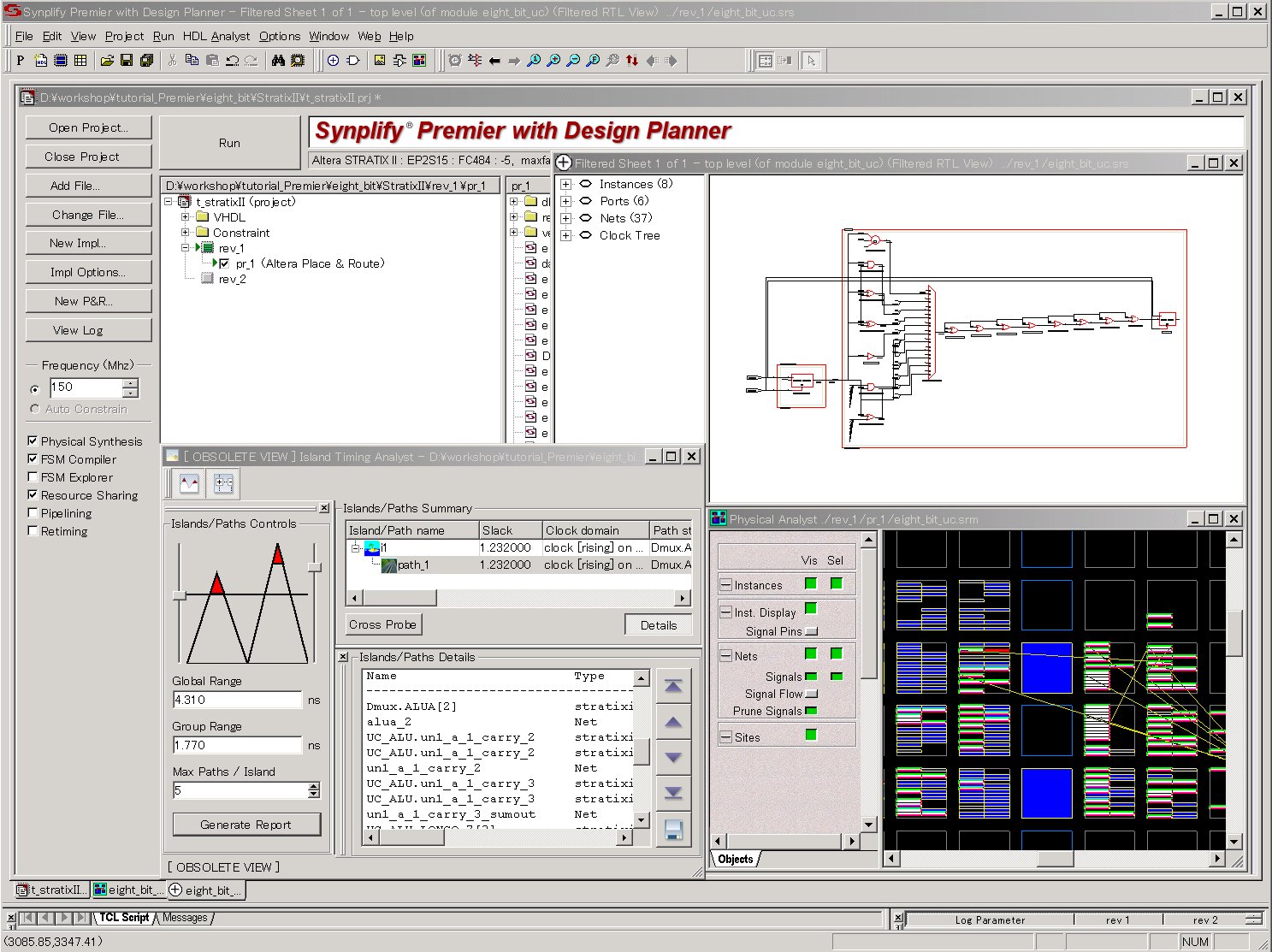Viewport: 1272px width, 952px height.
Task: Click the first blue magnifier zoom icon
Action: (x=534, y=61)
